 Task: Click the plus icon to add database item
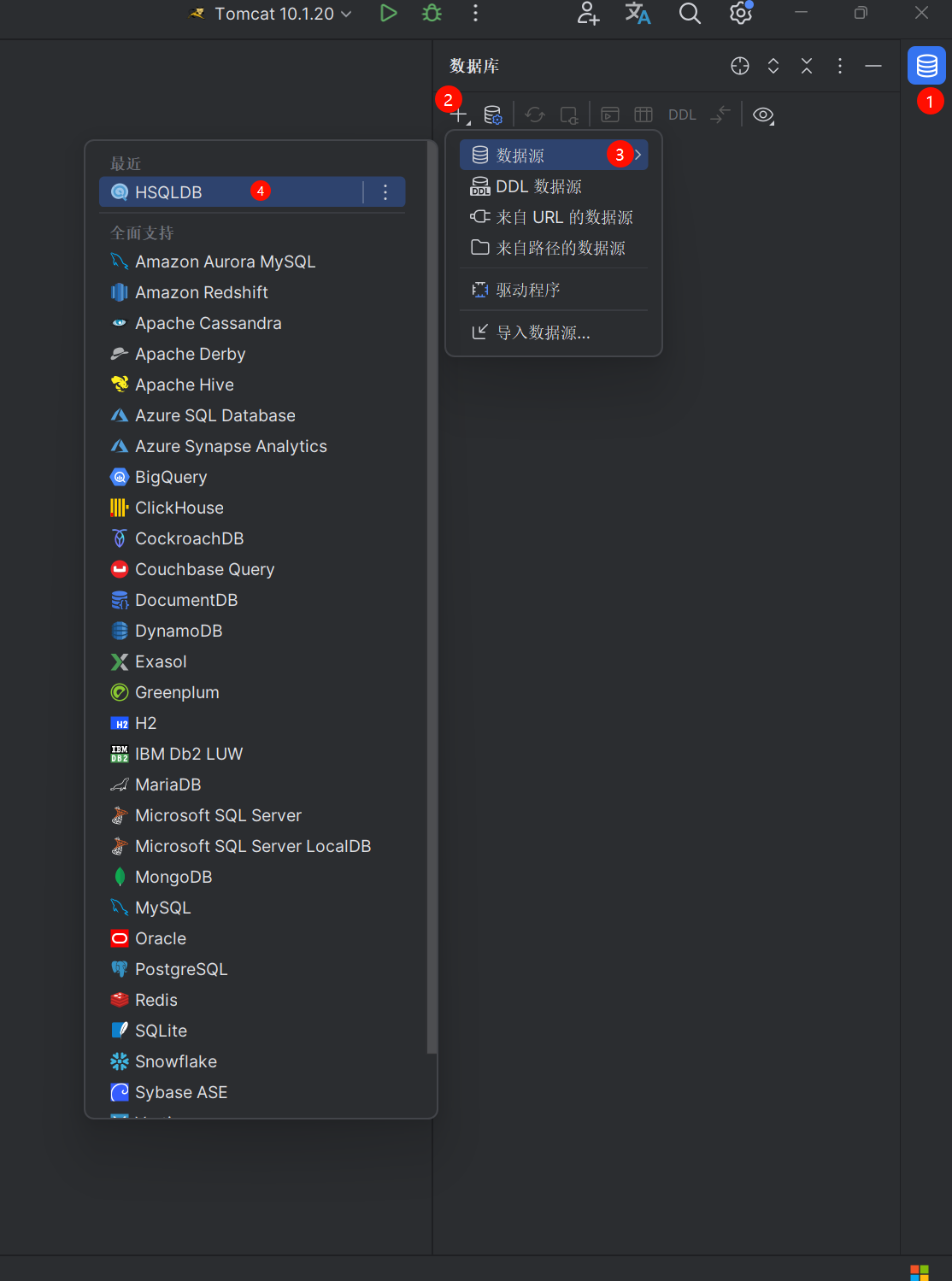point(460,115)
